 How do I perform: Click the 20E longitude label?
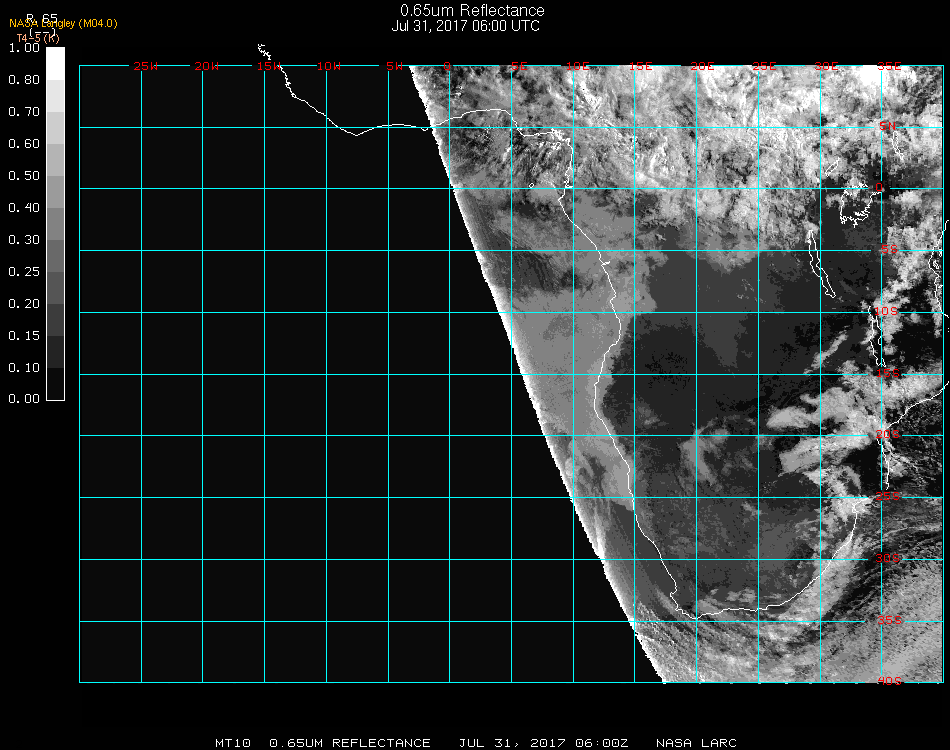click(x=702, y=66)
